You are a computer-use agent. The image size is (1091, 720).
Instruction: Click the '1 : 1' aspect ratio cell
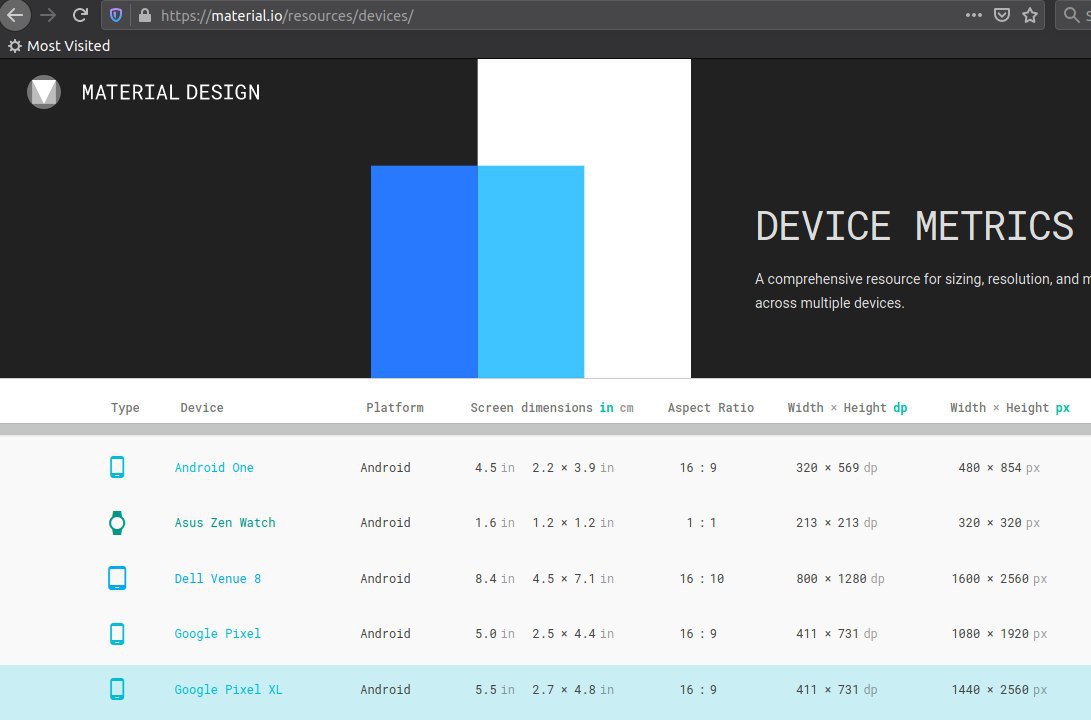coord(701,522)
